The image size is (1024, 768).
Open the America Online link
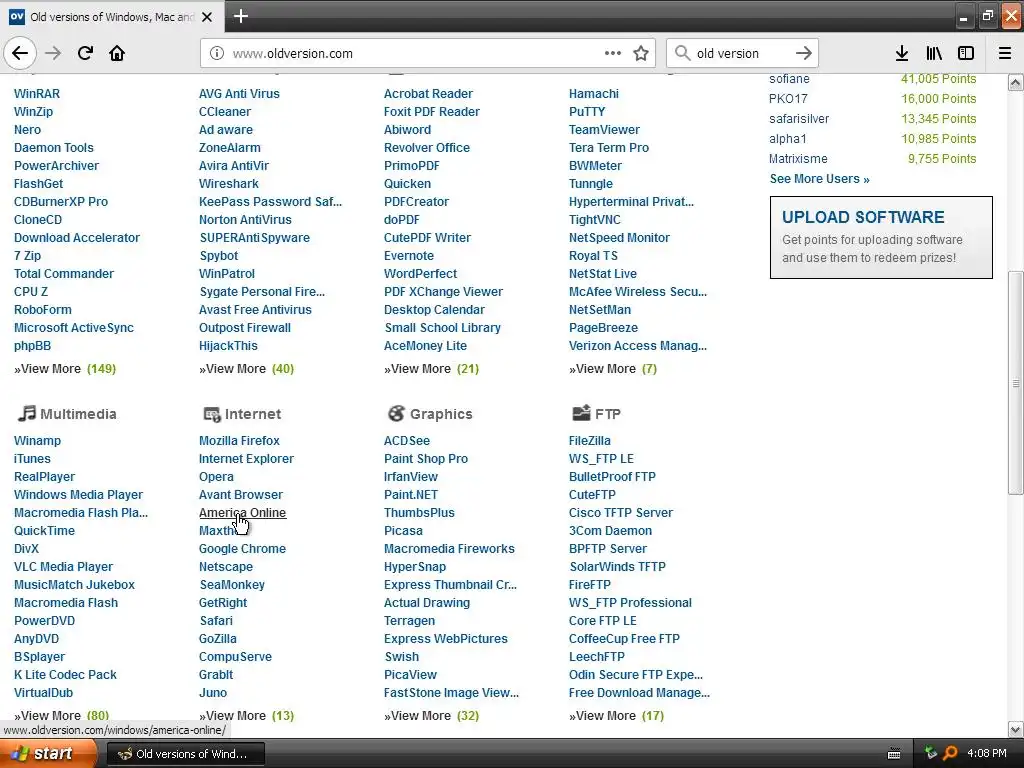(x=242, y=513)
